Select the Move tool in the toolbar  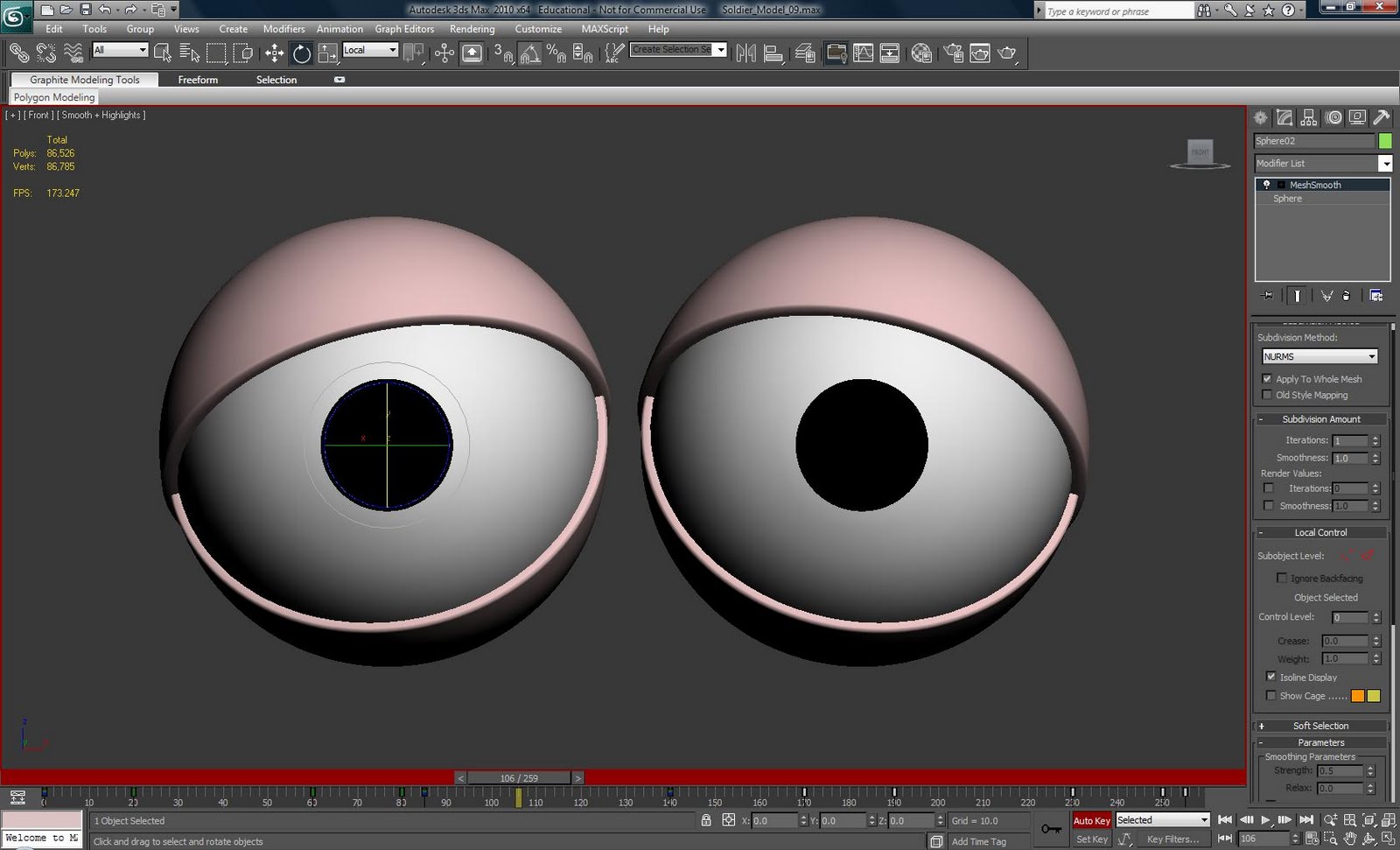[x=272, y=53]
